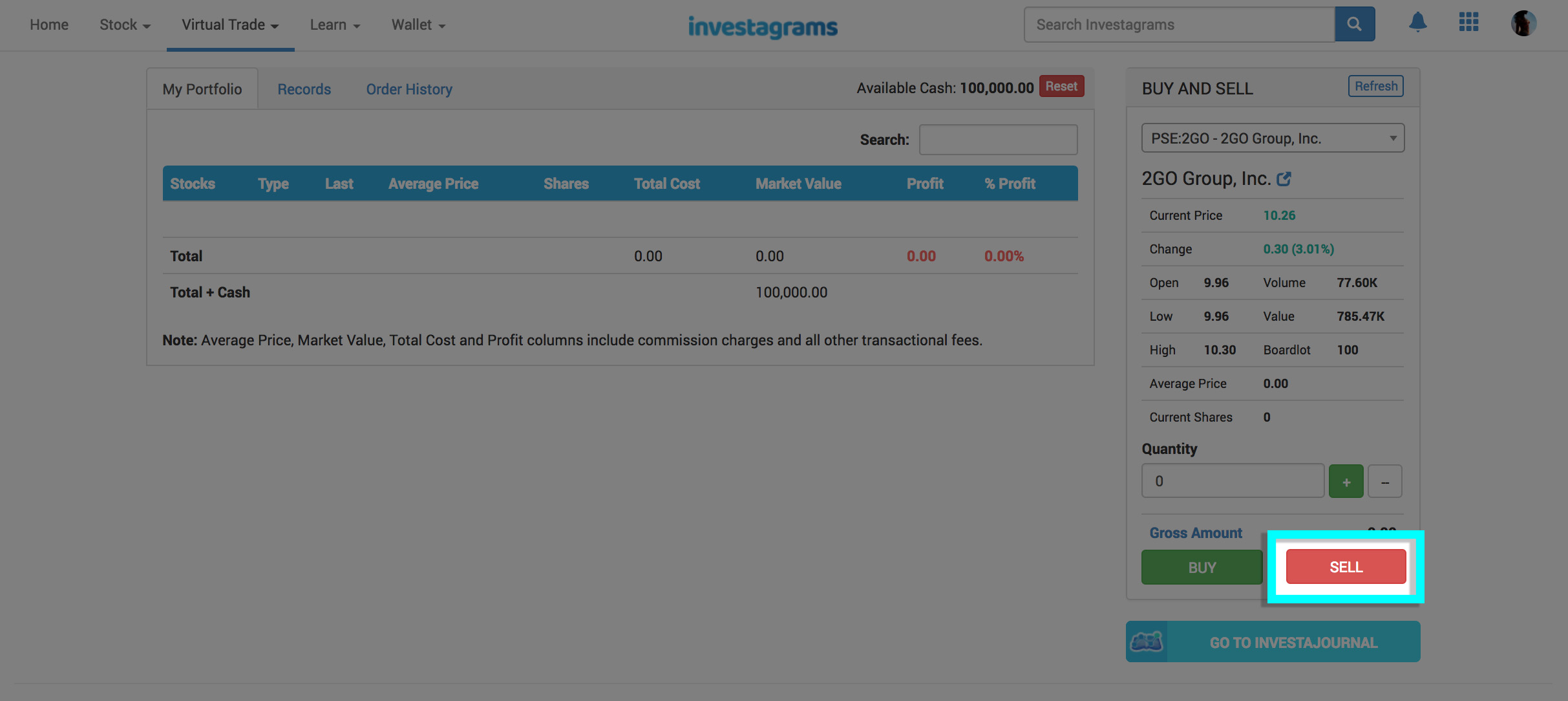Screen dimensions: 1568x701
Task: Open the notifications bell
Action: click(1417, 23)
